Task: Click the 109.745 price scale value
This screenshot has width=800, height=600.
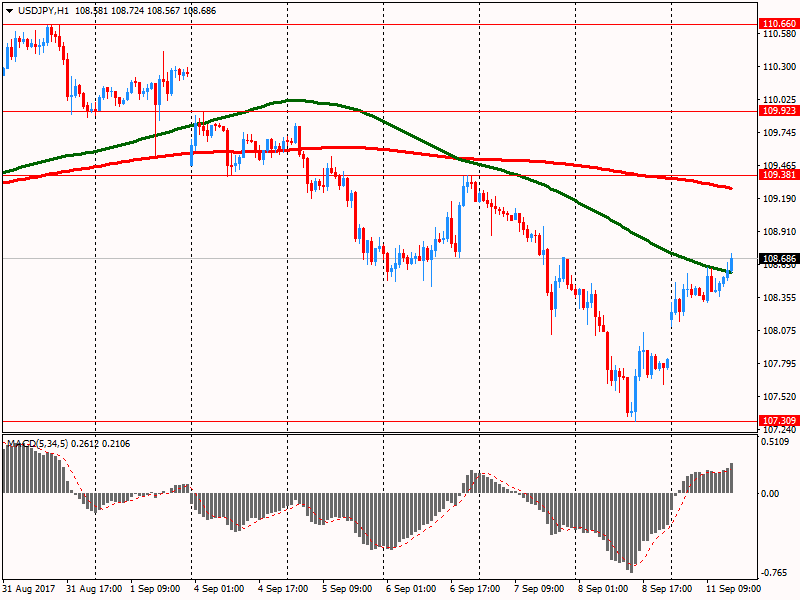Action: pyautogui.click(x=779, y=133)
